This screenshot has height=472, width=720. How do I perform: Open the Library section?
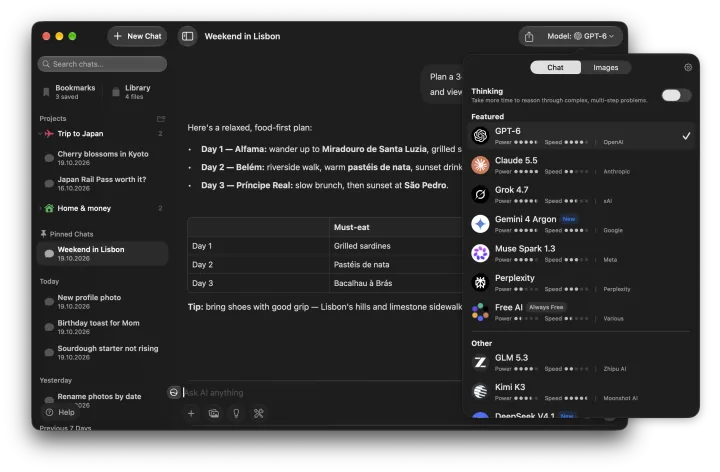(132, 92)
